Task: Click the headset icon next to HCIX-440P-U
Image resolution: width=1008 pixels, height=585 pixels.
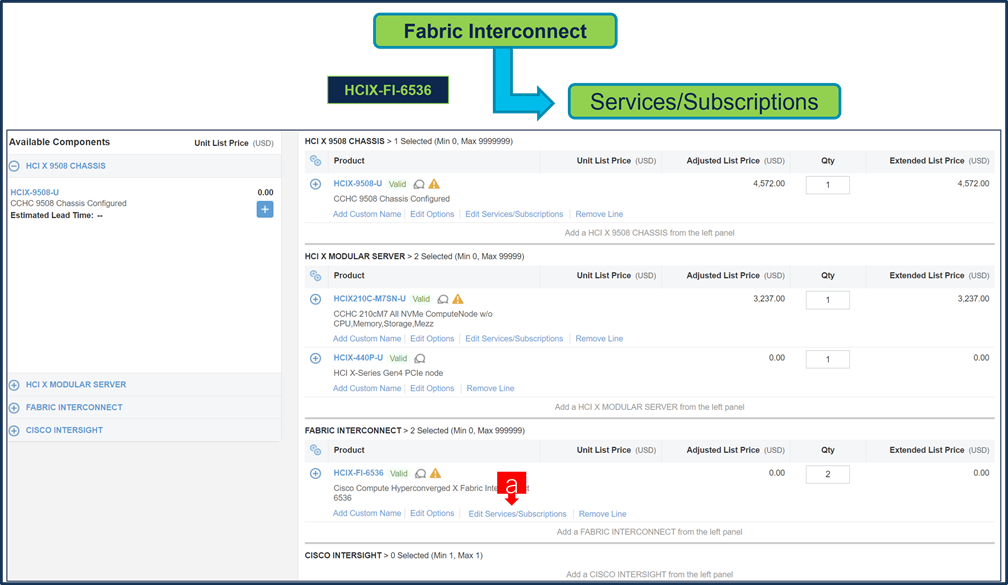Action: tap(420, 359)
